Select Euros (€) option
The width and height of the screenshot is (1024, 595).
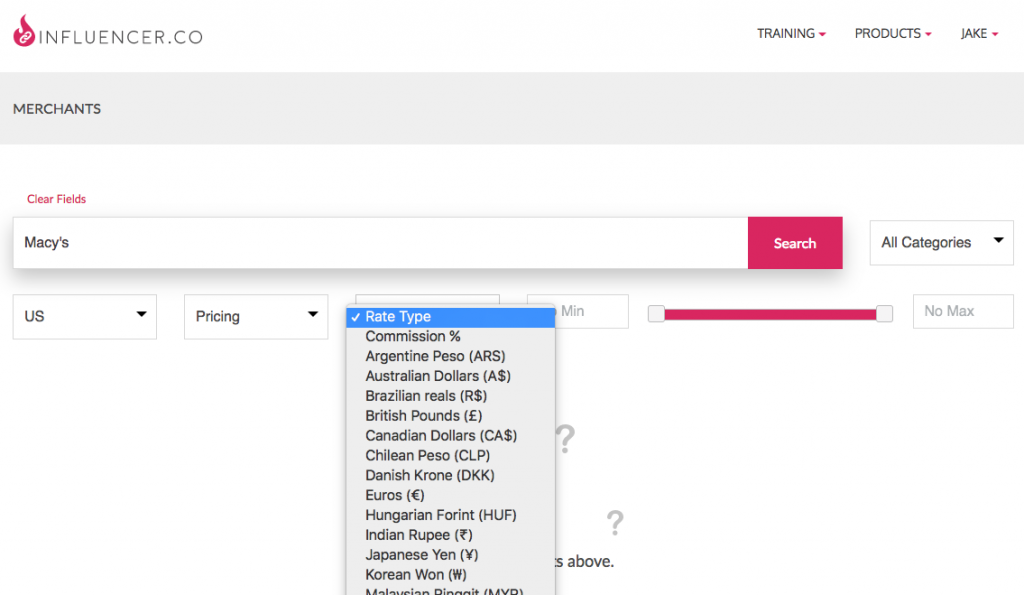(451, 495)
